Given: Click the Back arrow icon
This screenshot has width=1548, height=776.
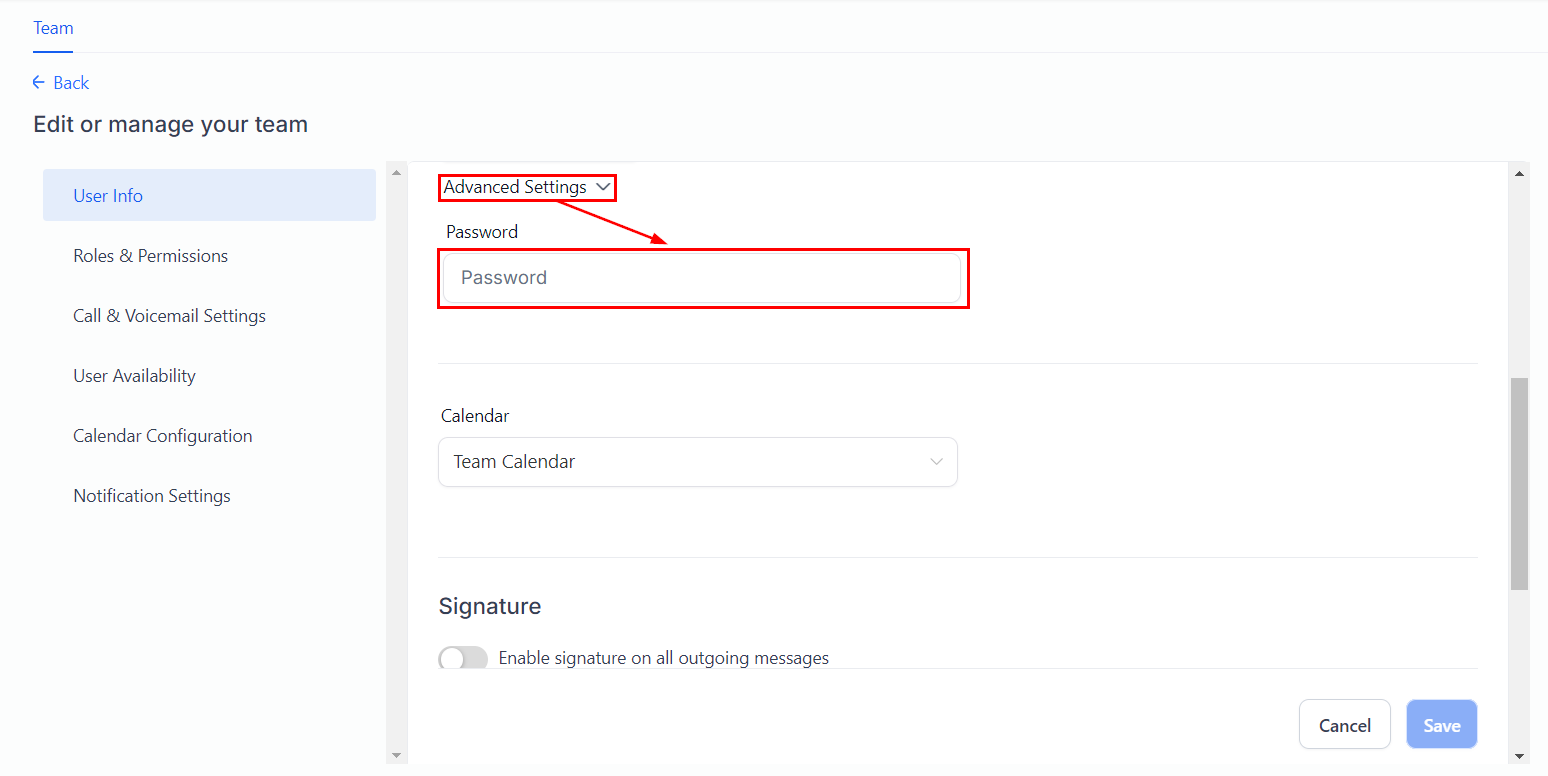Looking at the screenshot, I should pyautogui.click(x=39, y=82).
